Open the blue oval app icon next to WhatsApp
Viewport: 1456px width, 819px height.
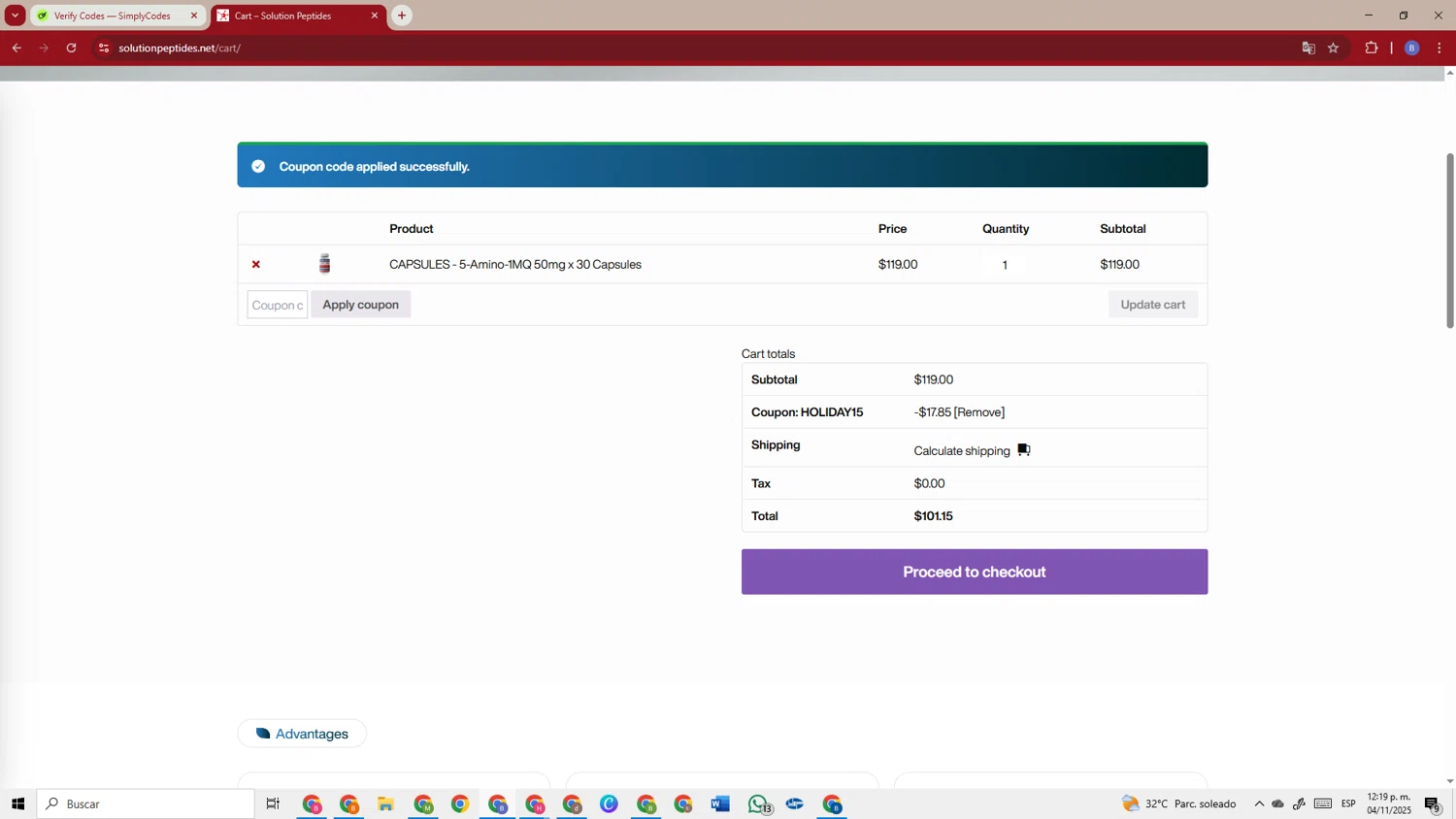pyautogui.click(x=795, y=803)
